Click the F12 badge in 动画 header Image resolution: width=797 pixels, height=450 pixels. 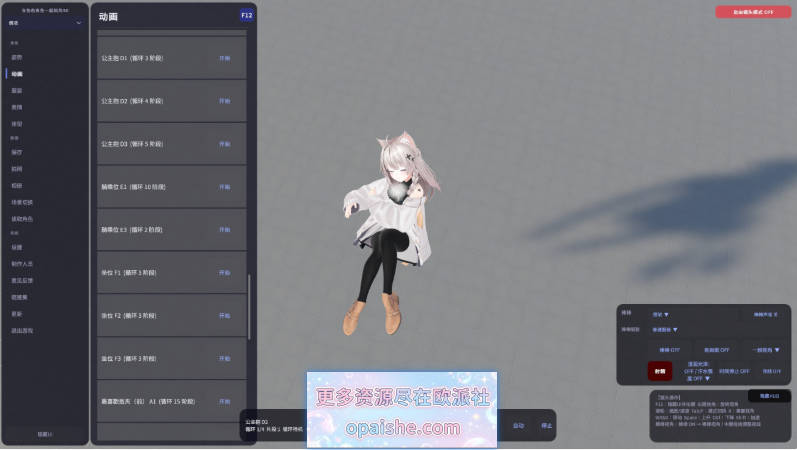pyautogui.click(x=247, y=16)
